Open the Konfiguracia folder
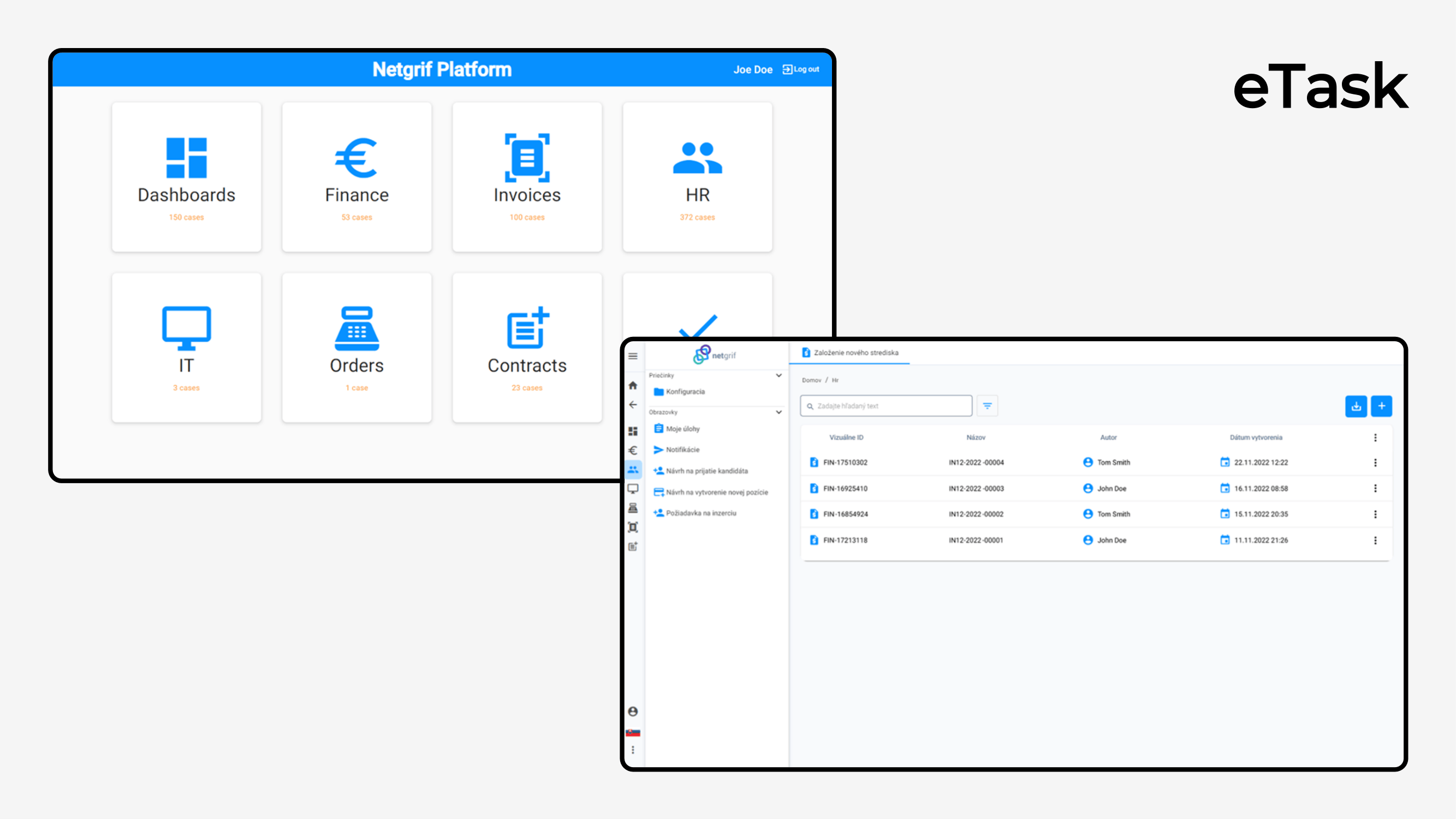This screenshot has width=1456, height=819. point(679,391)
